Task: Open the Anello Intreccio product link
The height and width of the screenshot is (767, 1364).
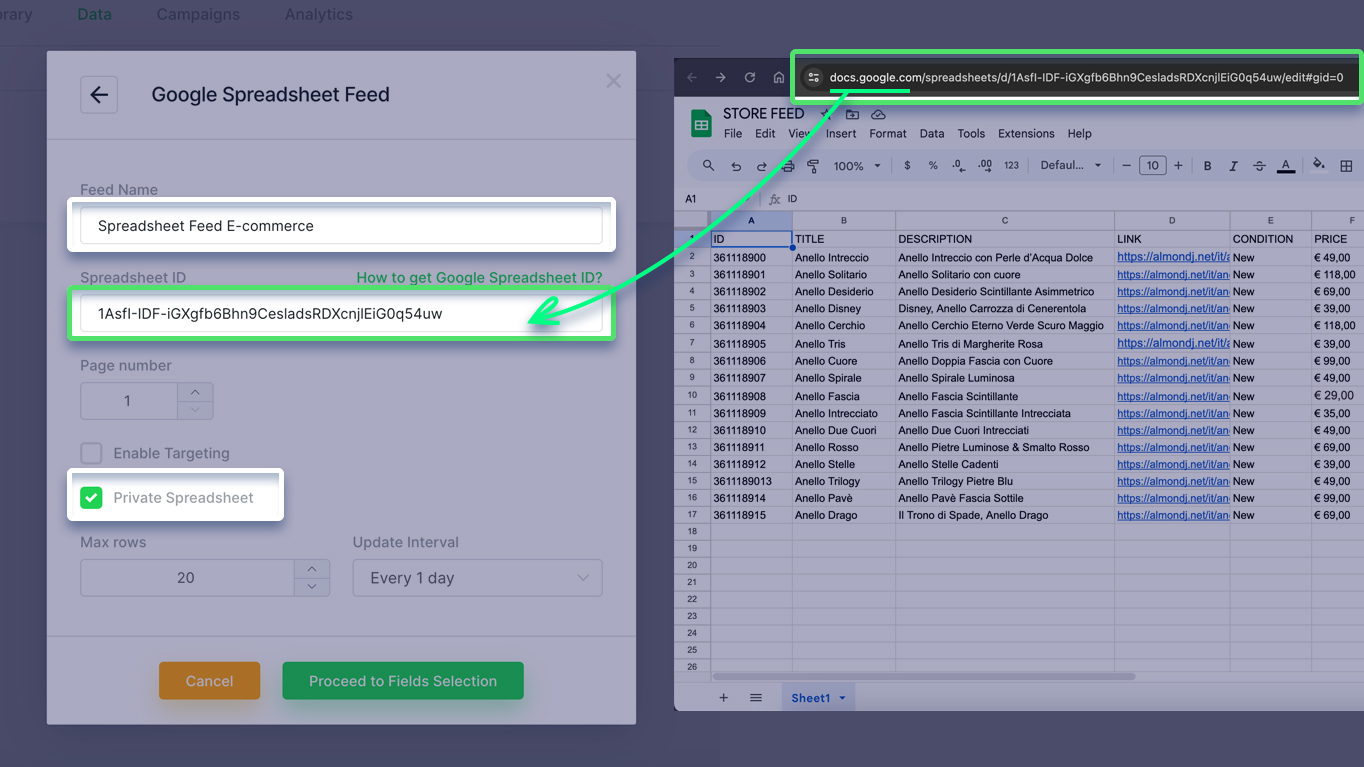Action: 1173,258
